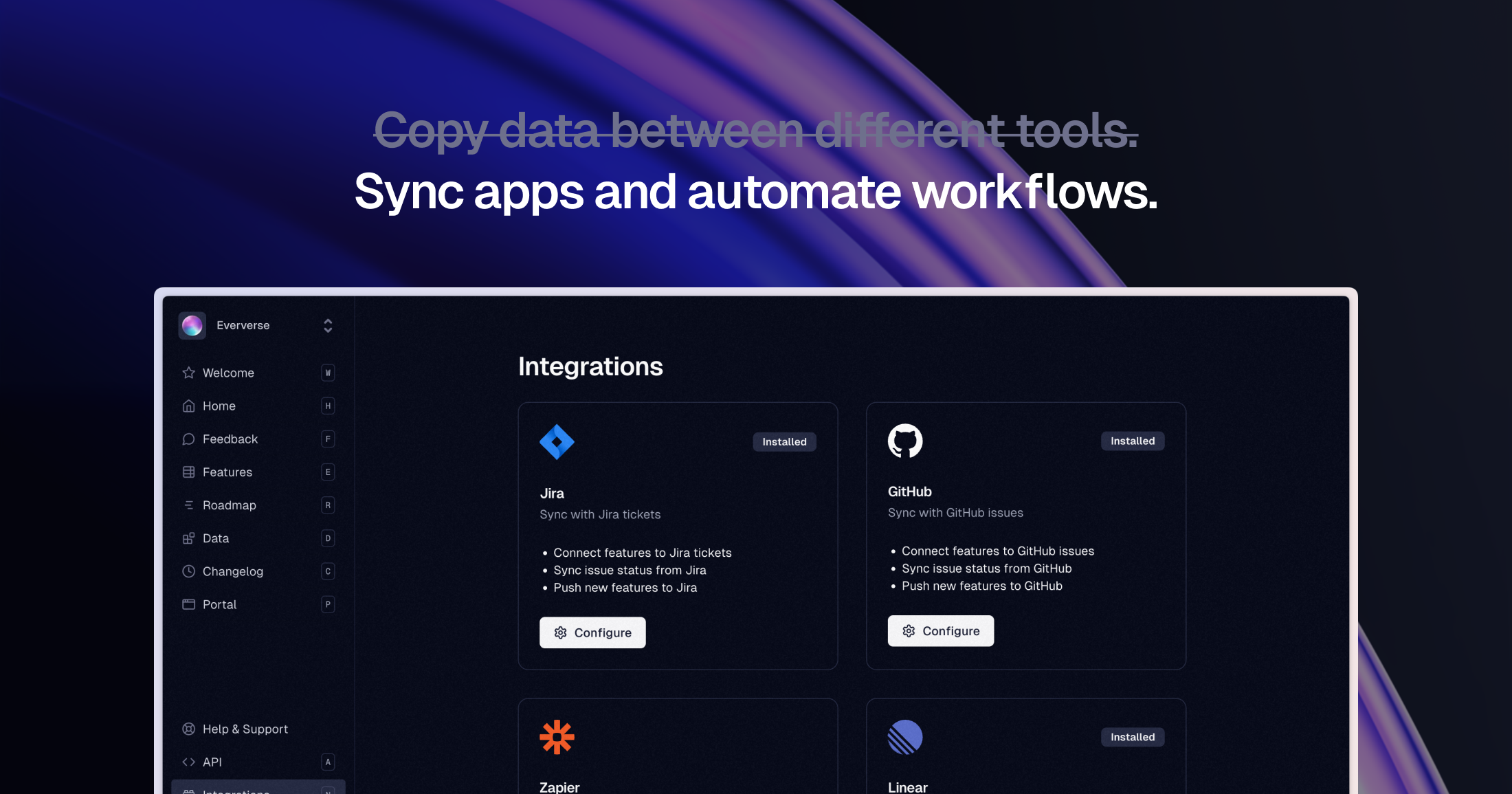Click the Feedback speech bubble icon
Image resolution: width=1512 pixels, height=794 pixels.
[188, 439]
